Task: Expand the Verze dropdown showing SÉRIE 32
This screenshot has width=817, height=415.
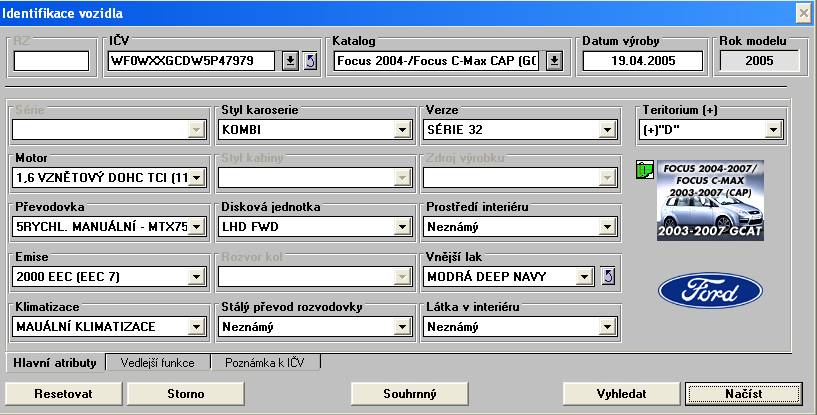Action: click(x=606, y=130)
